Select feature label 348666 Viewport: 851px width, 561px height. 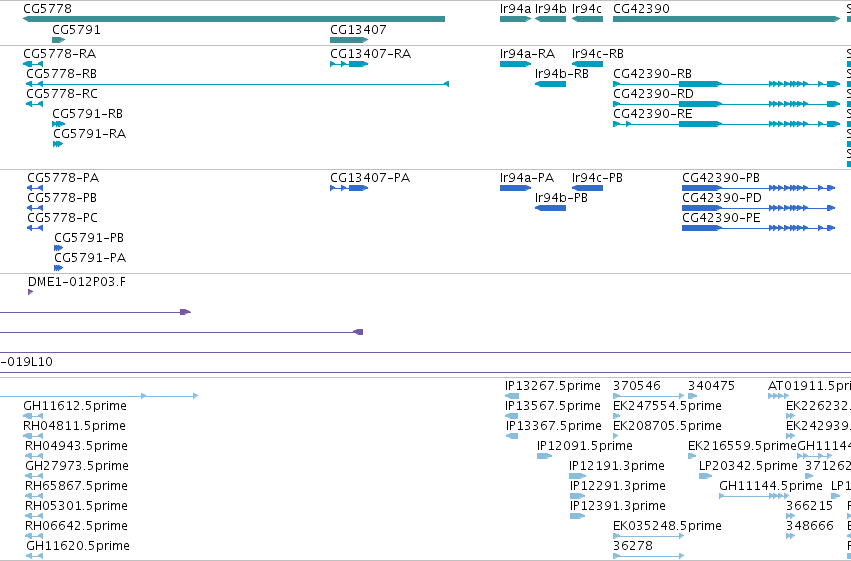click(810, 527)
